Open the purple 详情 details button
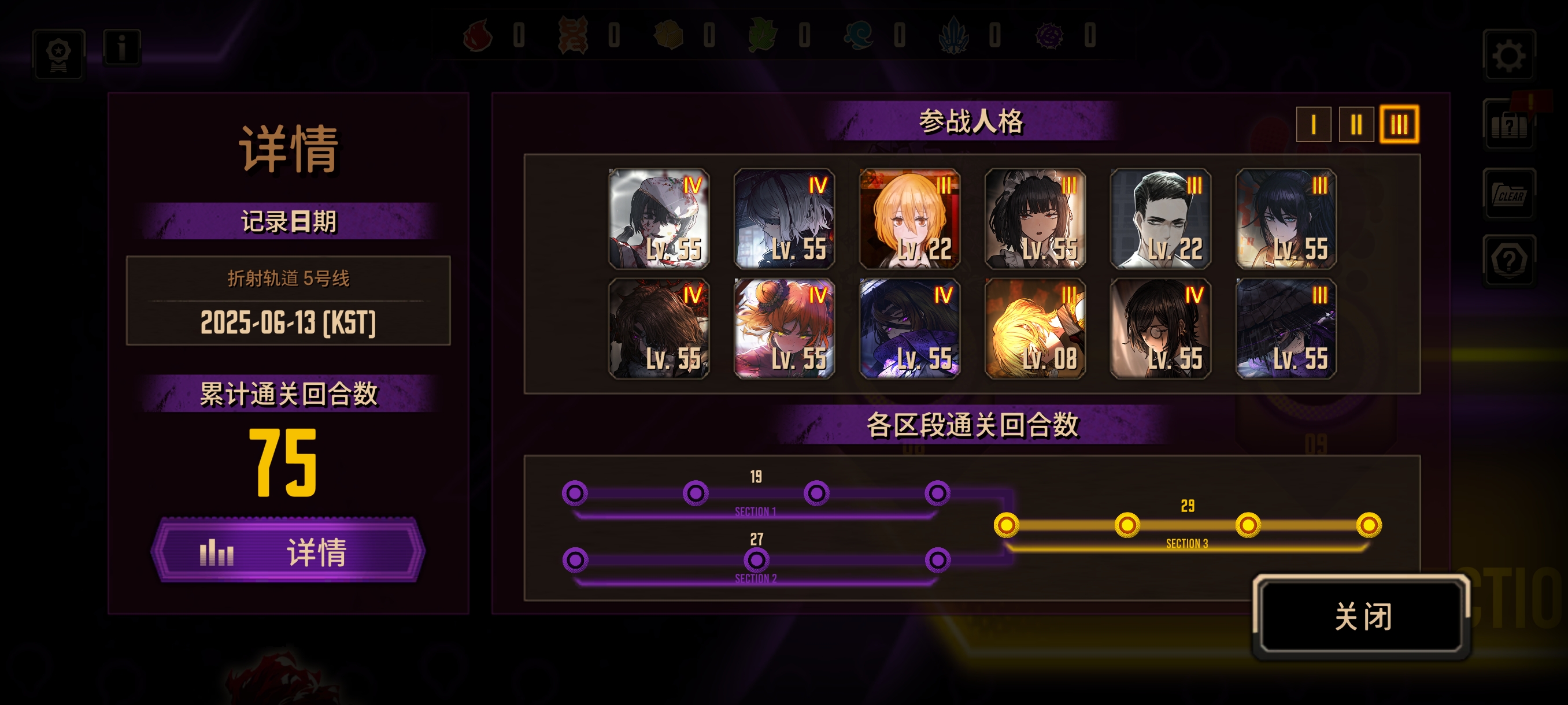Viewport: 1568px width, 705px height. pos(288,551)
